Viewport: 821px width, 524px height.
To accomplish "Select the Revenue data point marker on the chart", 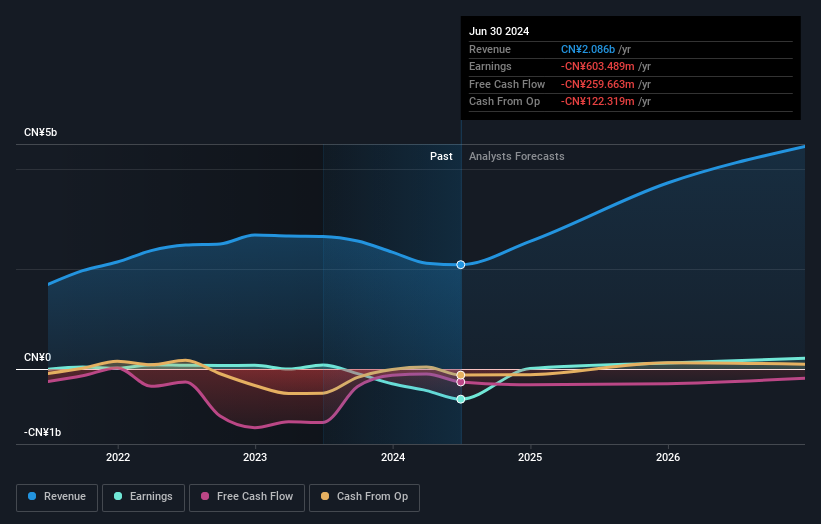I will tap(461, 265).
